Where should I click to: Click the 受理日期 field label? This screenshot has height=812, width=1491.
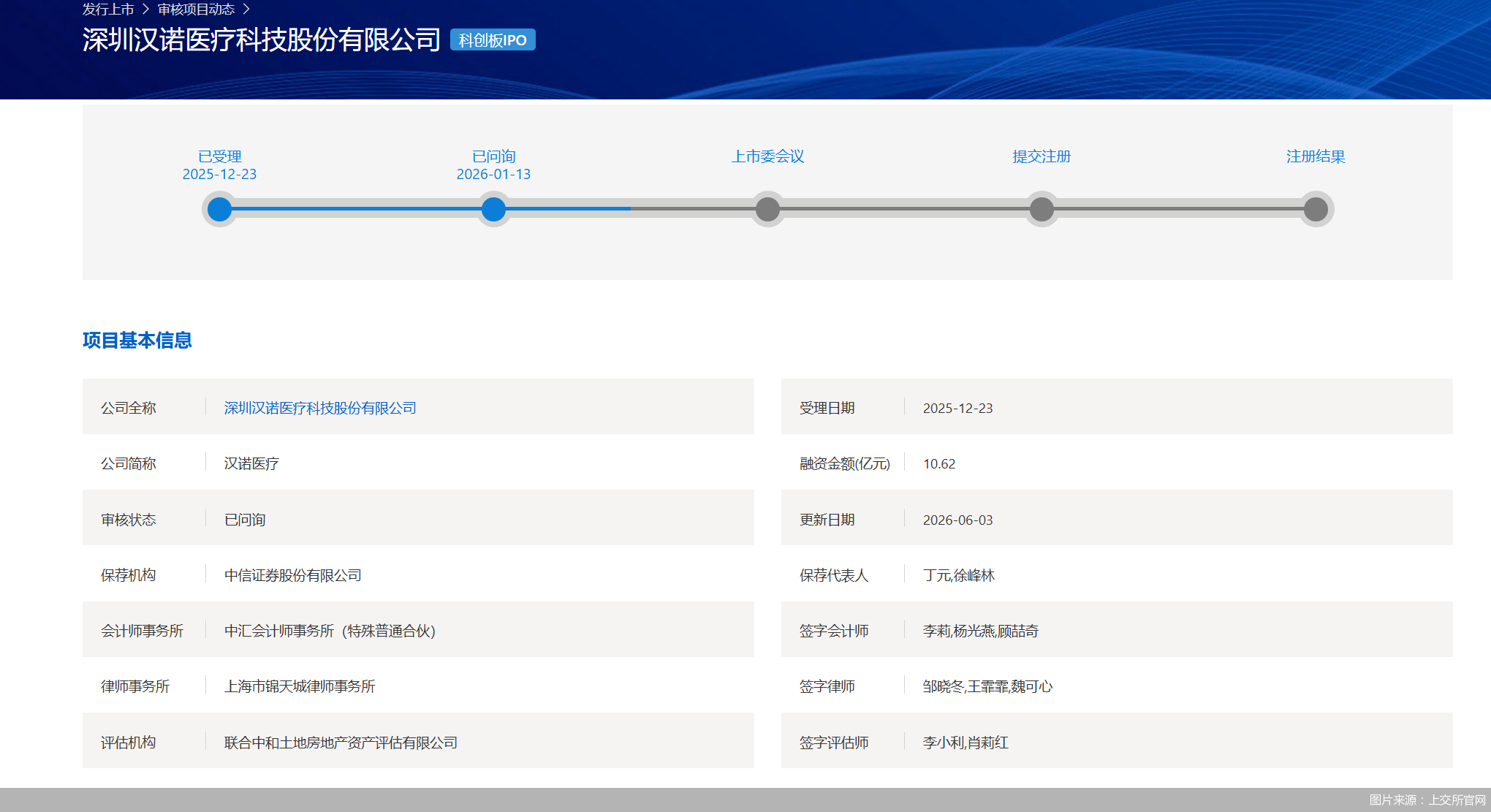tap(827, 408)
